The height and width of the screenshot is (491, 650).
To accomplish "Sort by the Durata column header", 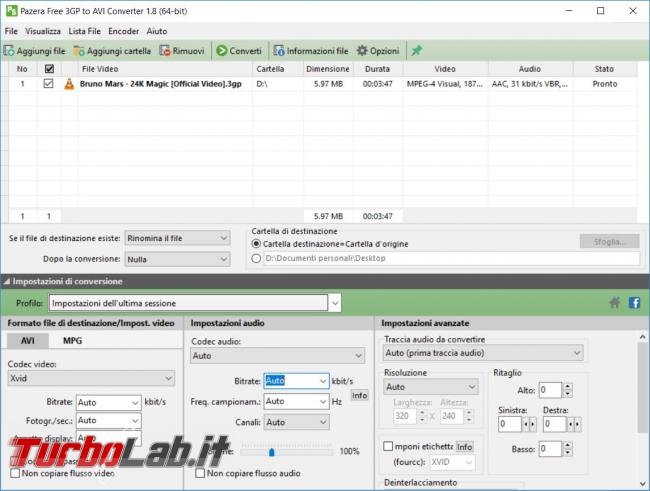I will (x=377, y=69).
